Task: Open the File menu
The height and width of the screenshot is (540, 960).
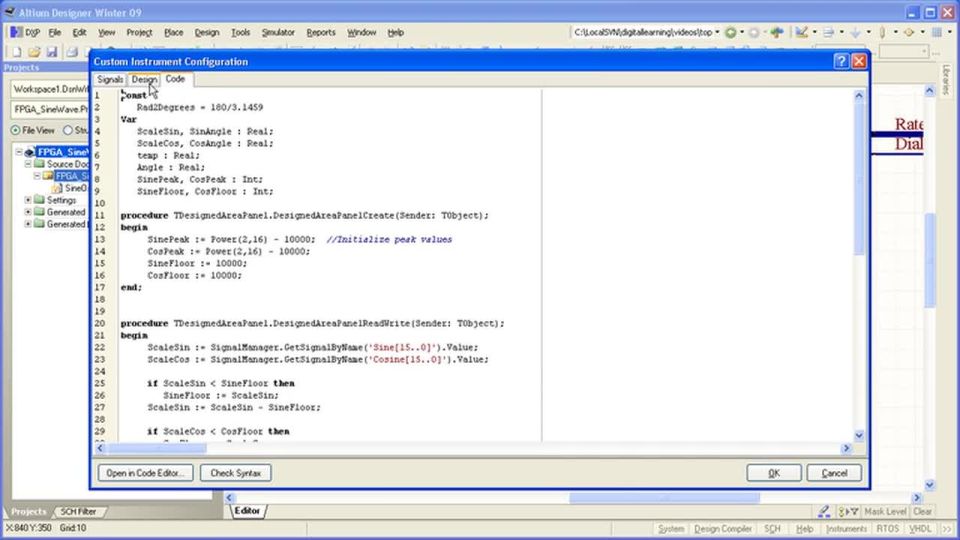Action: click(x=54, y=32)
